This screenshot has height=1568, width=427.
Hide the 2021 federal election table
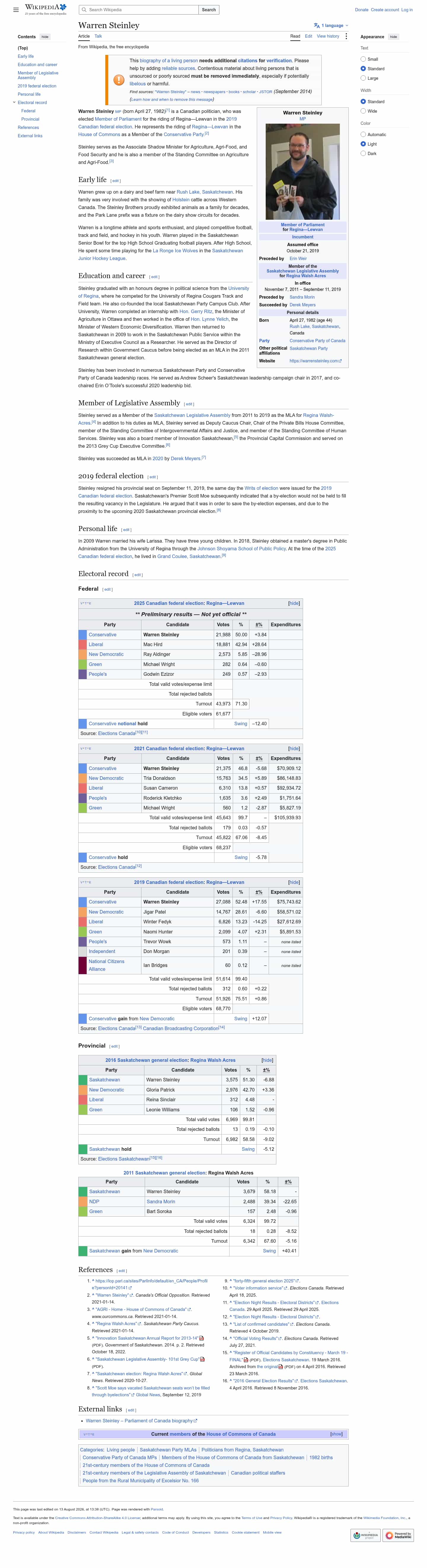294,749
